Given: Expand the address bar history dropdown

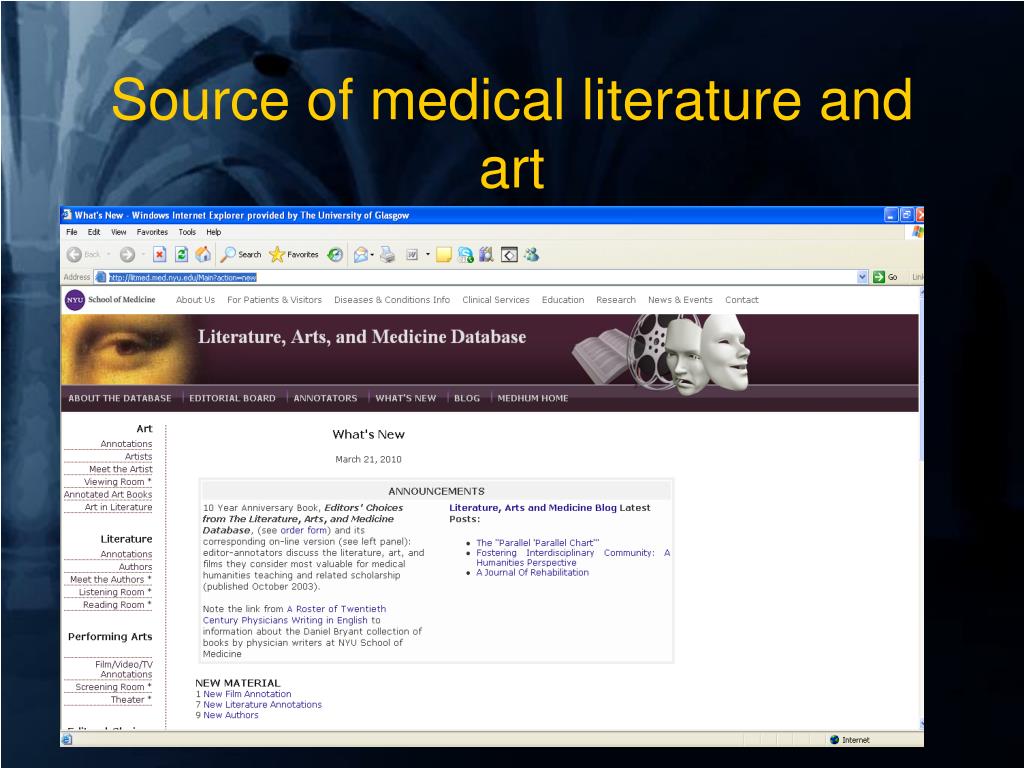Looking at the screenshot, I should pyautogui.click(x=862, y=277).
